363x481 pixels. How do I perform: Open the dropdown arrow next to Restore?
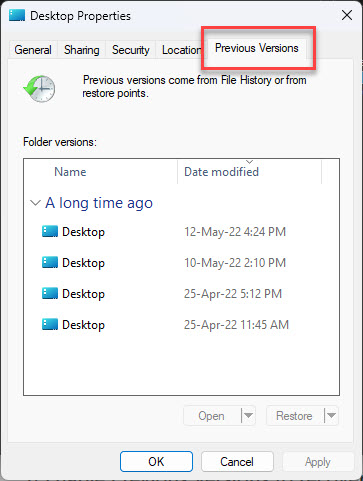(331, 415)
